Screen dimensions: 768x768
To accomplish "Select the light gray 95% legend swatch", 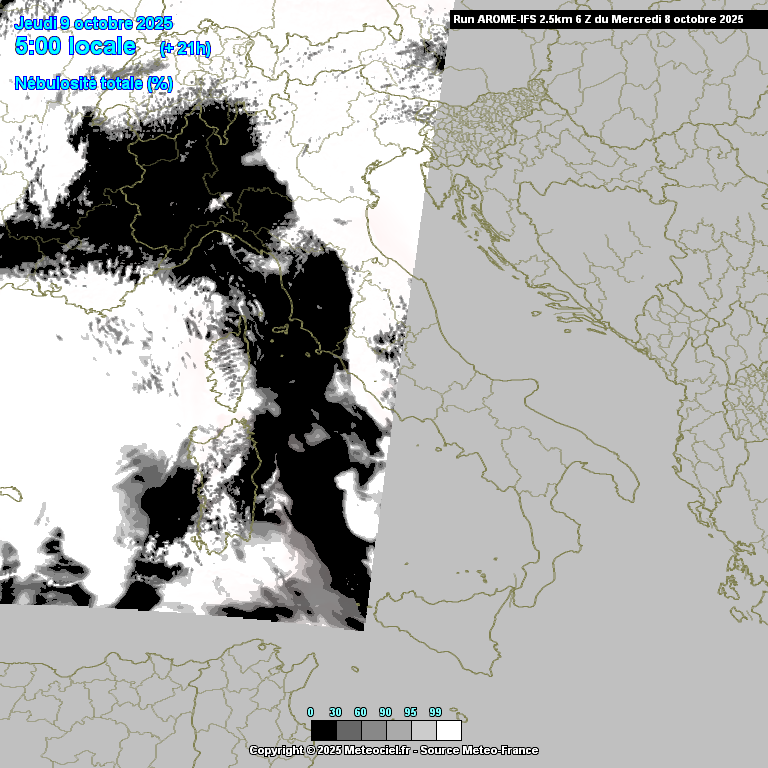I will 423,730.
